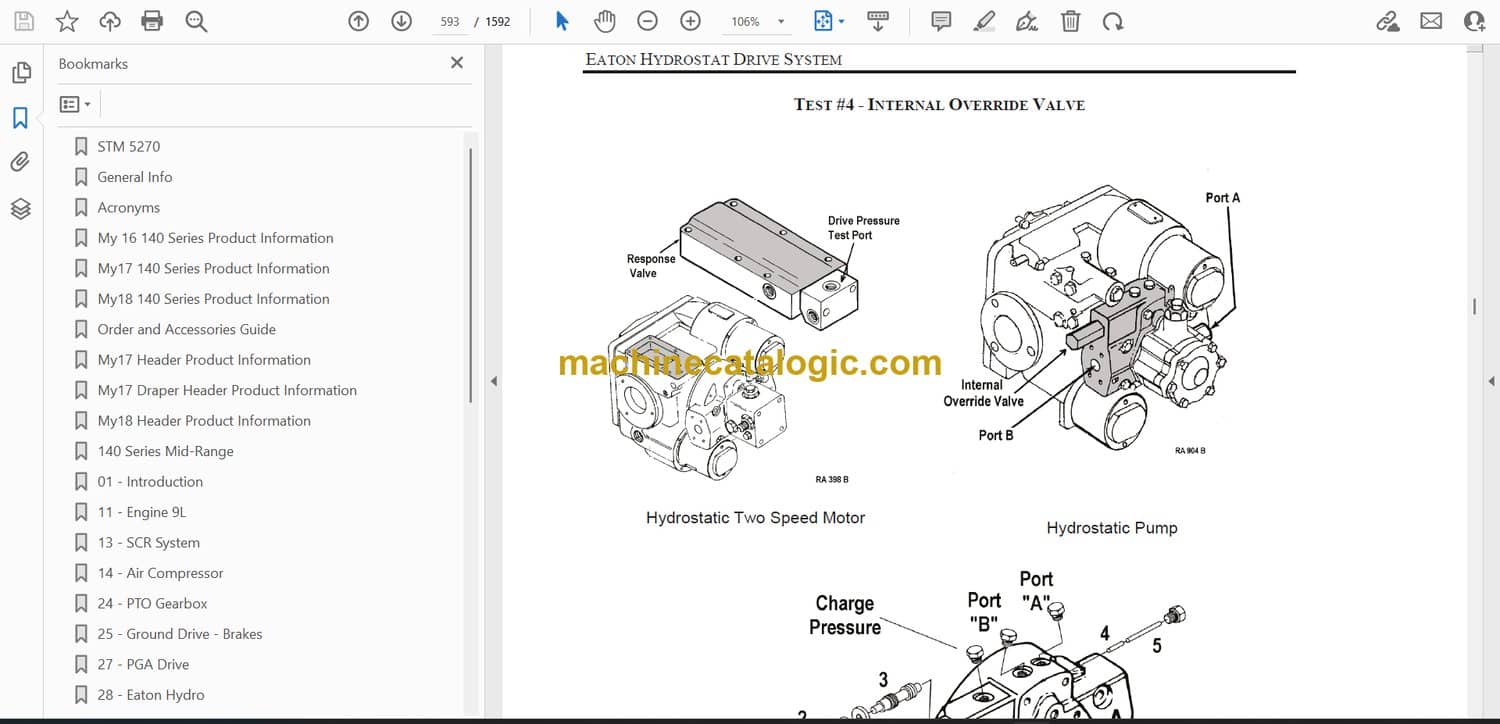
Task: Open the Layers panel sidebar icon
Action: [x=21, y=208]
